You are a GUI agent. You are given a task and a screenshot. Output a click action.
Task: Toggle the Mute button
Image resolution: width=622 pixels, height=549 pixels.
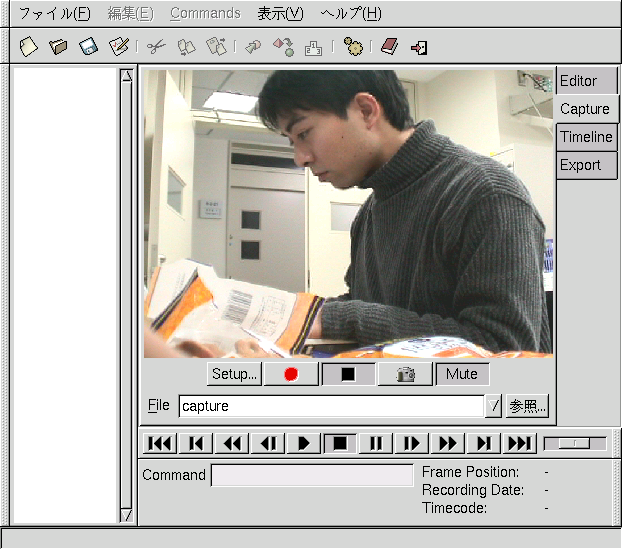click(x=463, y=374)
